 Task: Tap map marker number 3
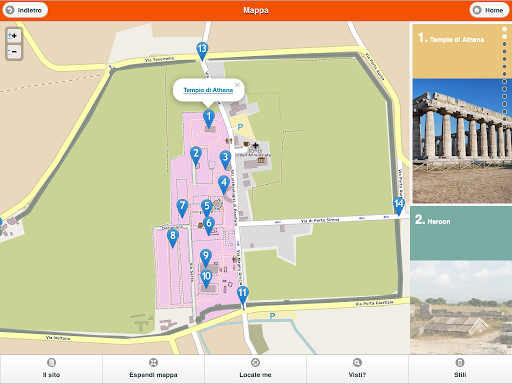click(225, 159)
